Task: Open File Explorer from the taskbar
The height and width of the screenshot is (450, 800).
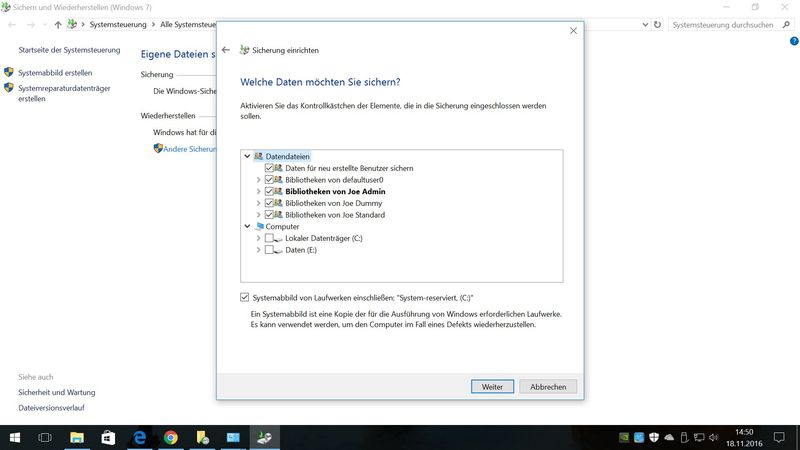Action: (77, 438)
